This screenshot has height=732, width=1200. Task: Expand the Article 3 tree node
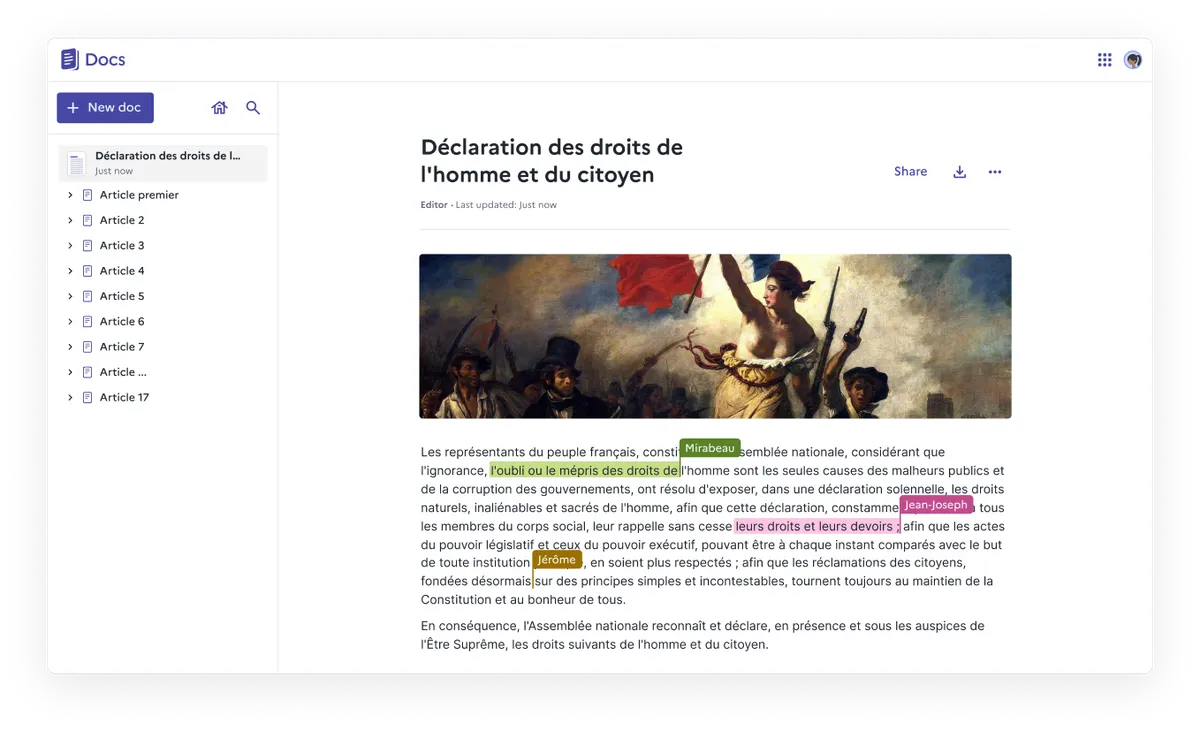[x=70, y=246]
